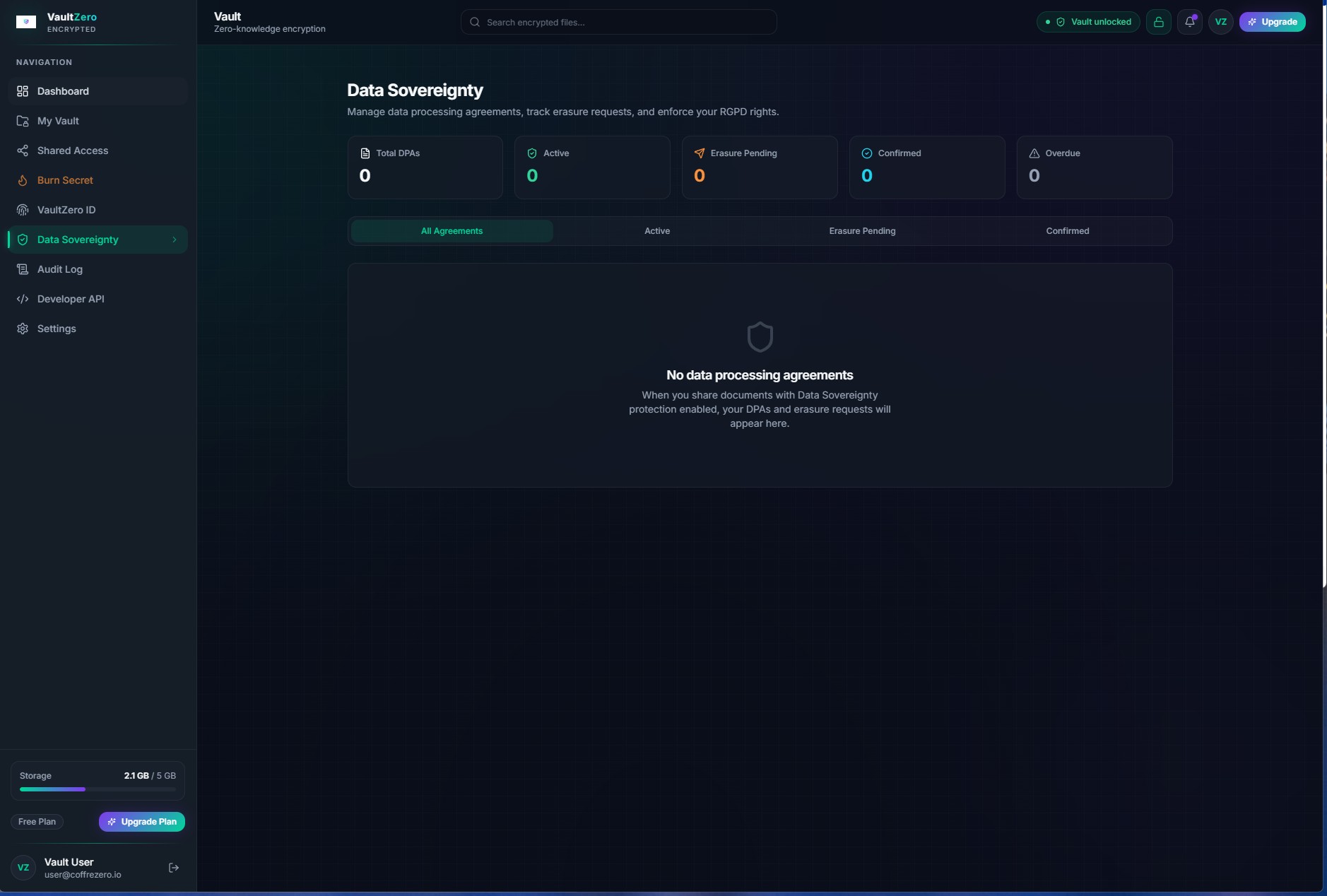This screenshot has height=896, width=1327.
Task: Click the lock vault icon in header
Action: (x=1158, y=22)
